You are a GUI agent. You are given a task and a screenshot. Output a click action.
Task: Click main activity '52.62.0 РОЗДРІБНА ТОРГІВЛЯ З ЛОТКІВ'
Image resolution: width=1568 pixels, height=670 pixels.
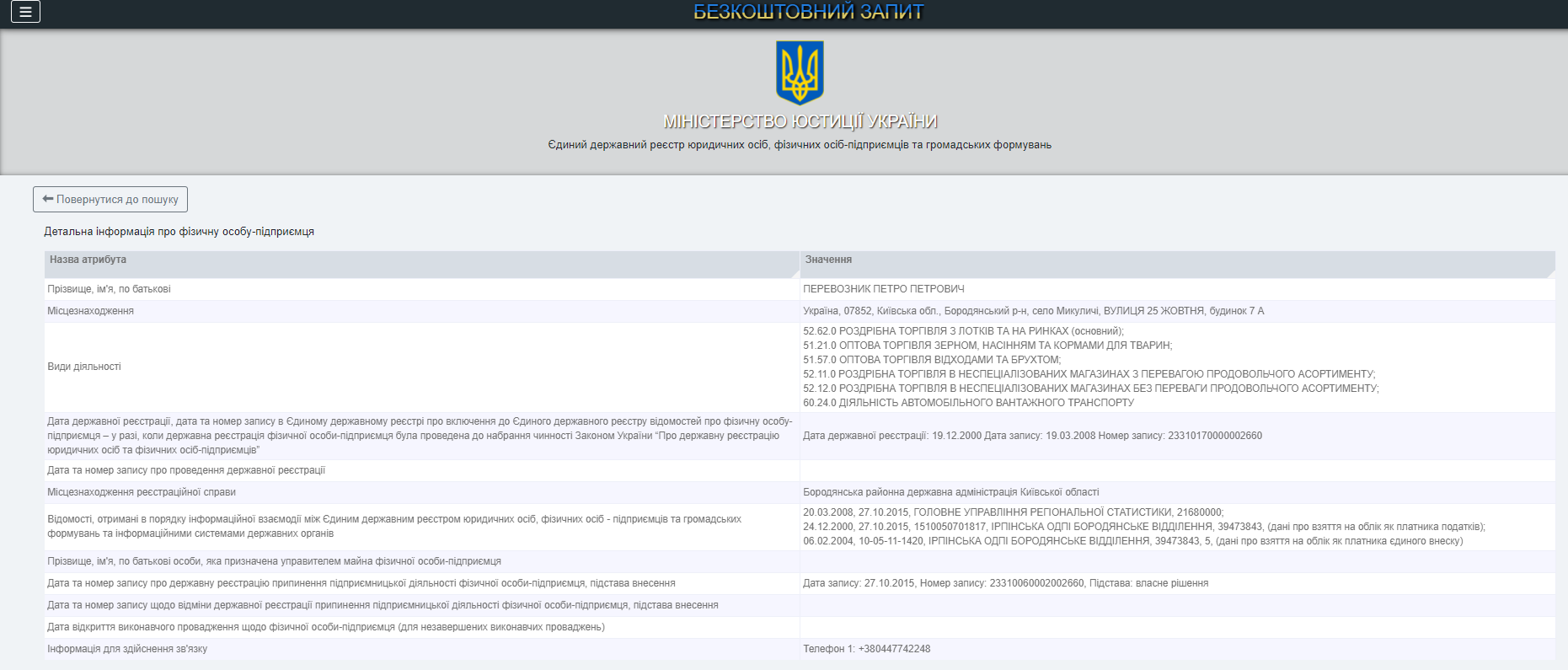point(962,331)
